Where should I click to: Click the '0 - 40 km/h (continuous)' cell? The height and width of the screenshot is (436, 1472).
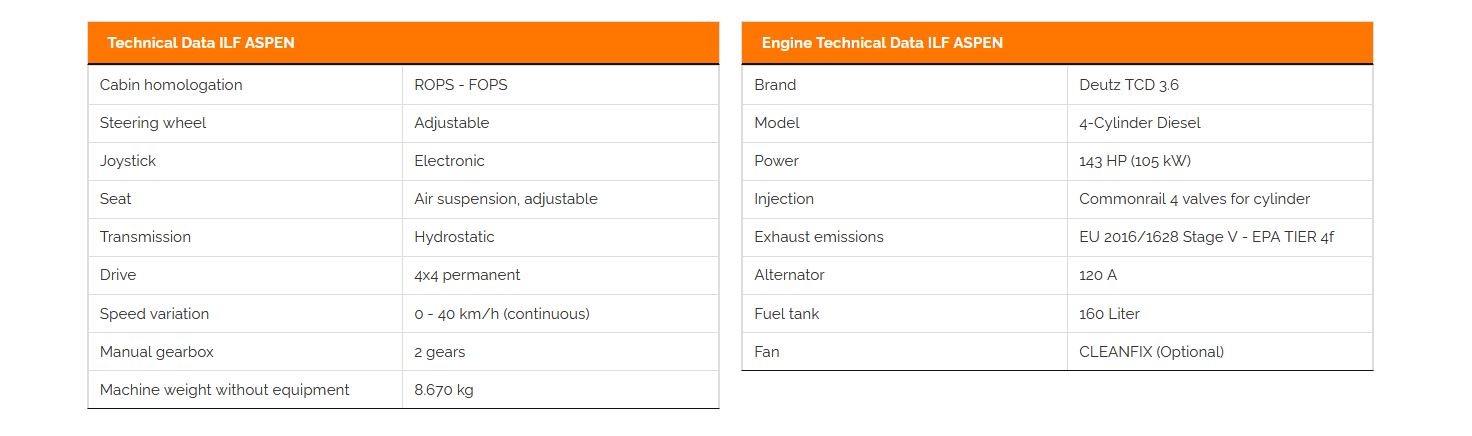[x=502, y=314]
